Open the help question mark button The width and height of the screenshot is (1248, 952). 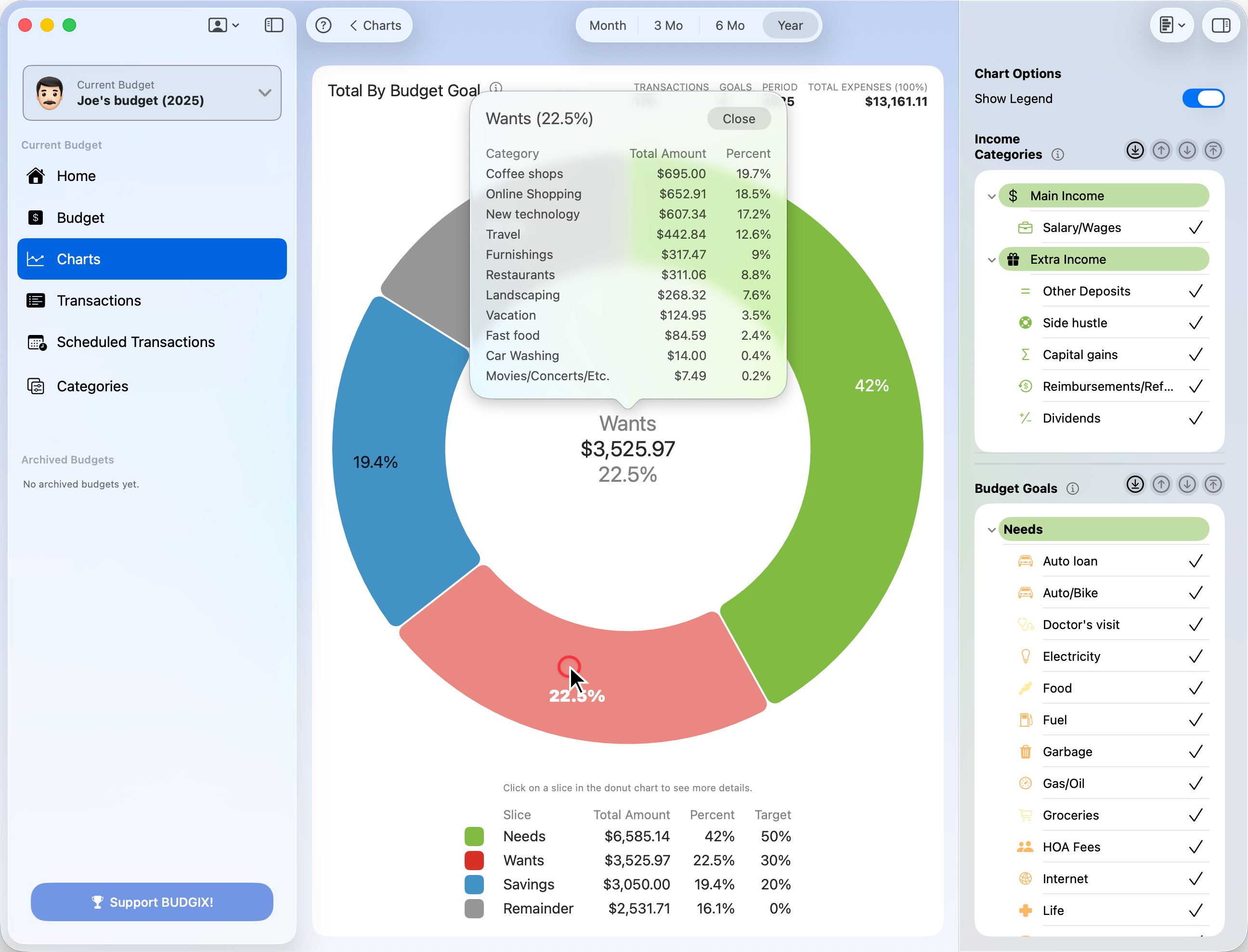click(x=323, y=26)
